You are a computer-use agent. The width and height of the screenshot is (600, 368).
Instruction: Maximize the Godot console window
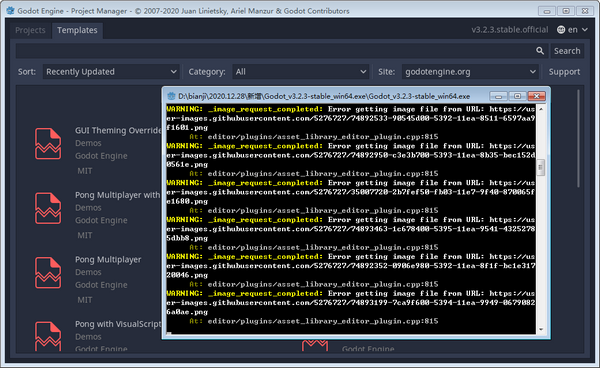[517, 96]
